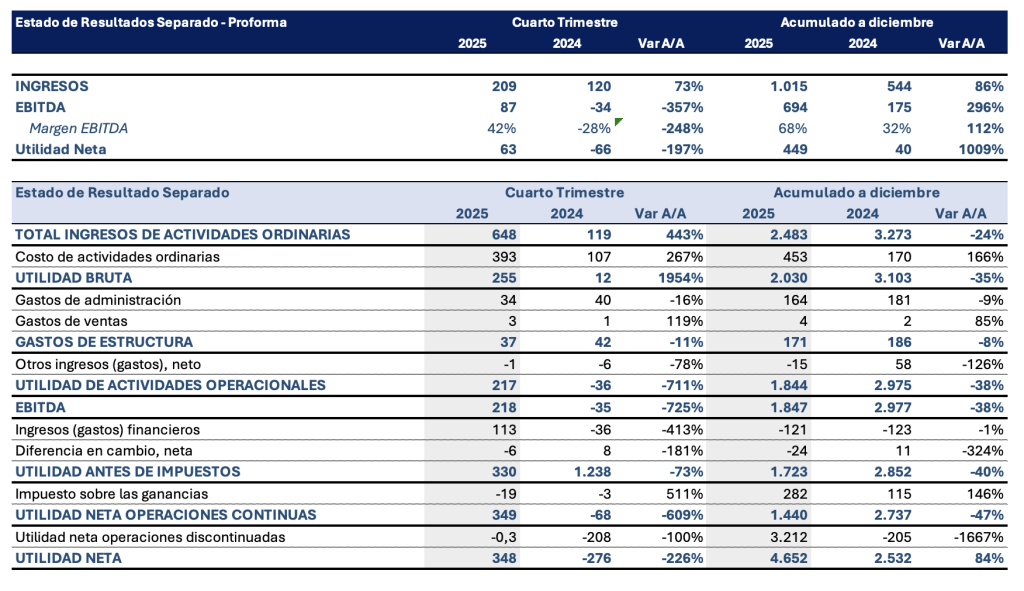The height and width of the screenshot is (591, 1024).
Task: Click the 'Ingresos (gastos) financieros' row label
Action: (108, 429)
